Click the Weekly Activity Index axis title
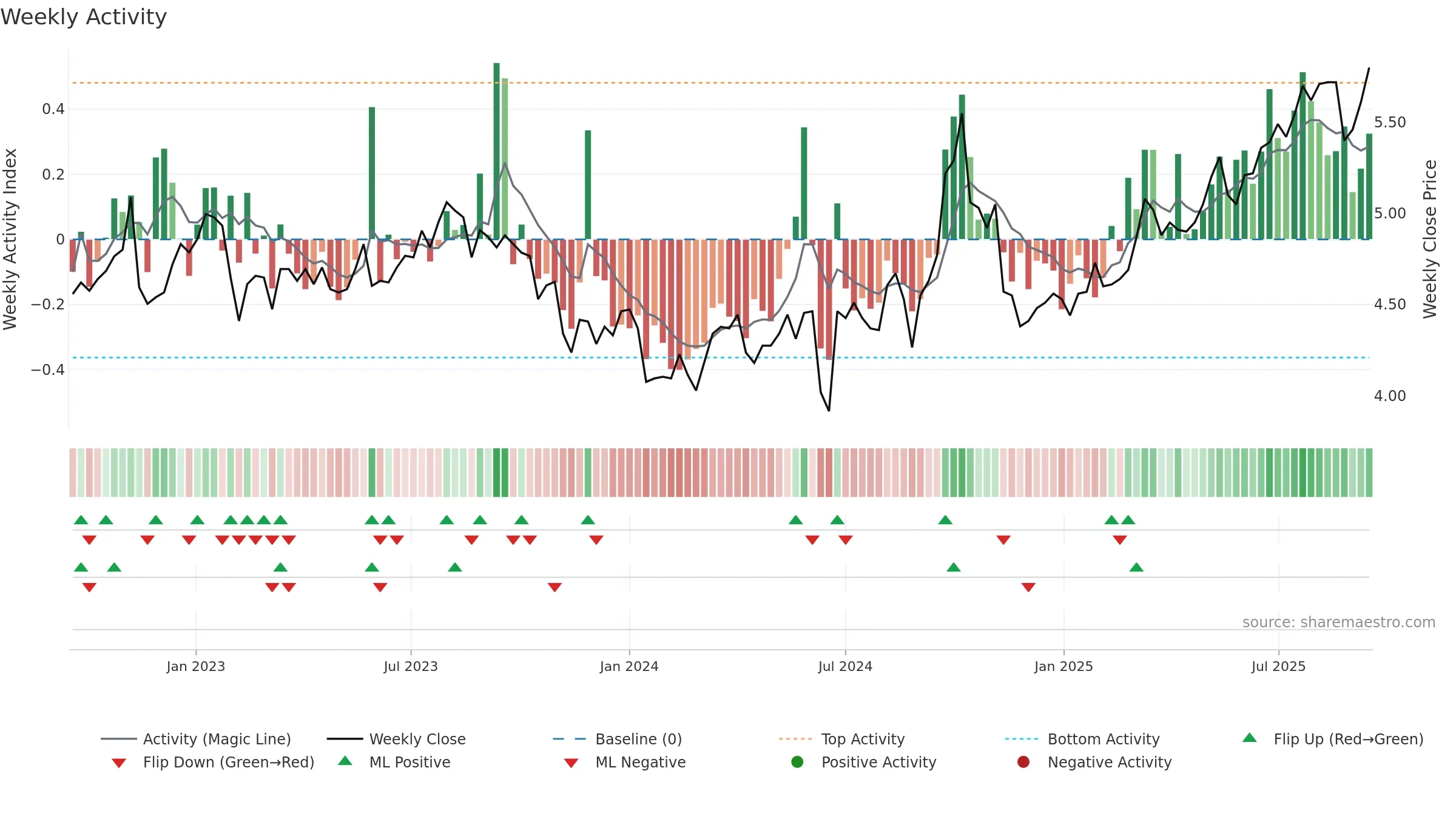Screen dimensions: 1456x819 [x=10, y=239]
